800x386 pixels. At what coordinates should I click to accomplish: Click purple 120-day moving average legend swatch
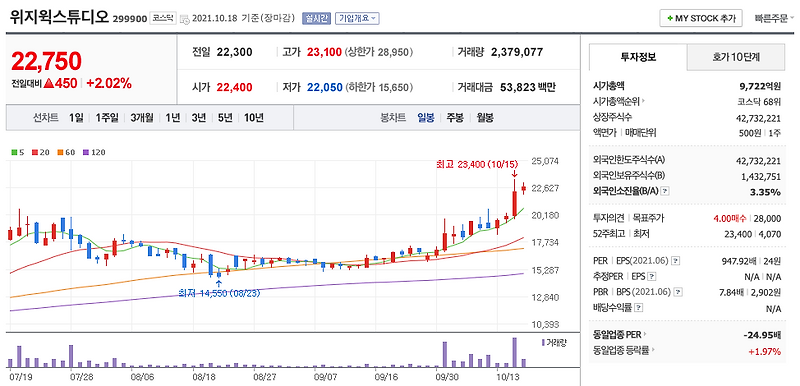[x=85, y=152]
